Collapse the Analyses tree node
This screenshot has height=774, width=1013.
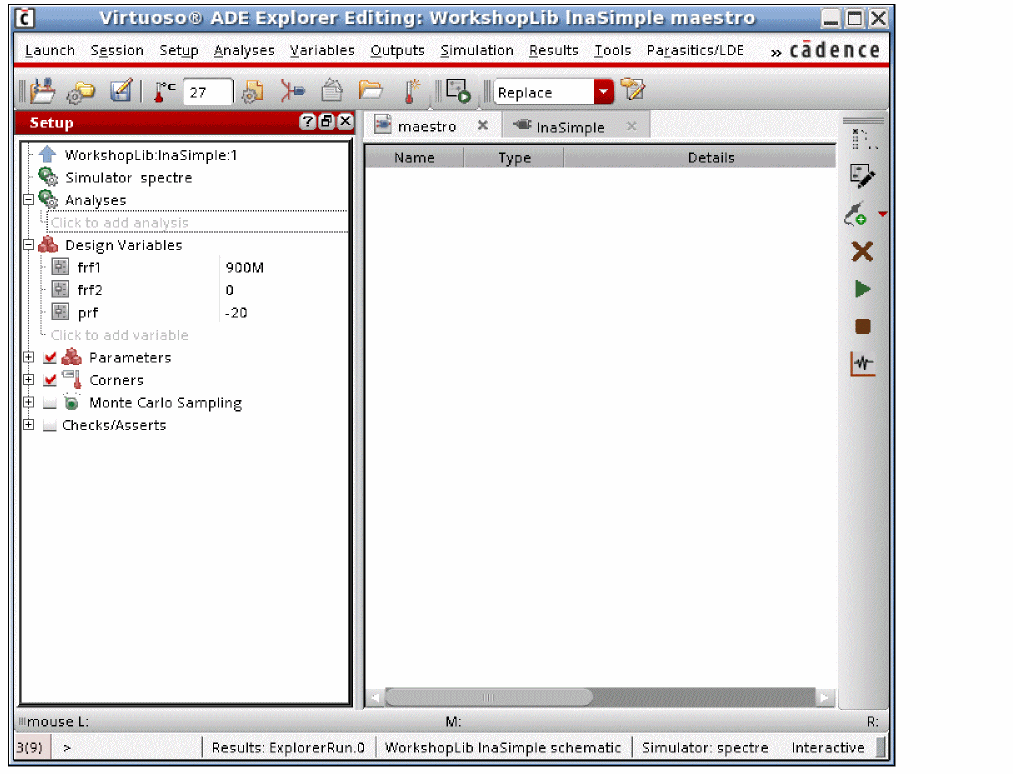pyautogui.click(x=28, y=200)
